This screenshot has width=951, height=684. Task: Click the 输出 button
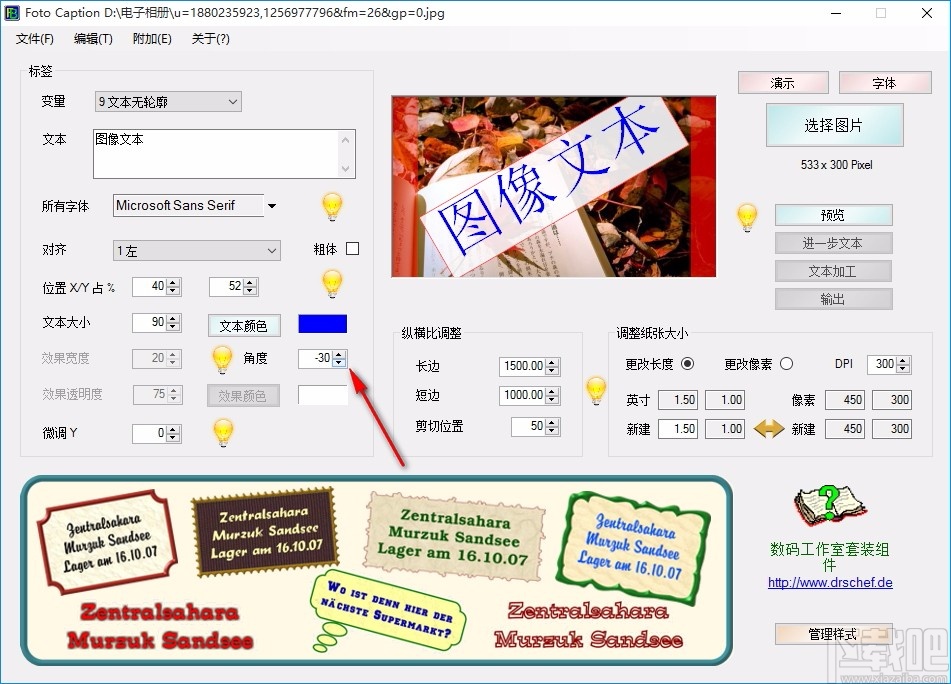click(x=833, y=299)
